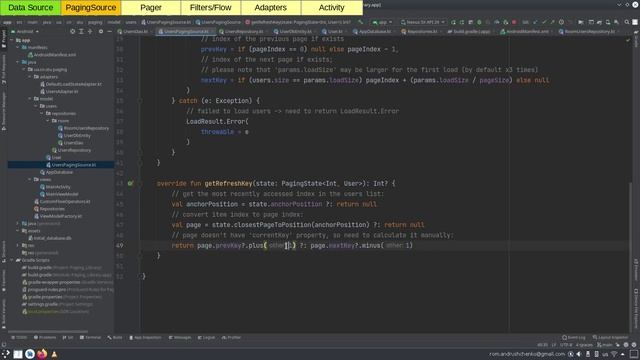Image resolution: width=640 pixels, height=360 pixels.
Task: Switch to the UsersDao.kt editor tab
Action: [134, 31]
